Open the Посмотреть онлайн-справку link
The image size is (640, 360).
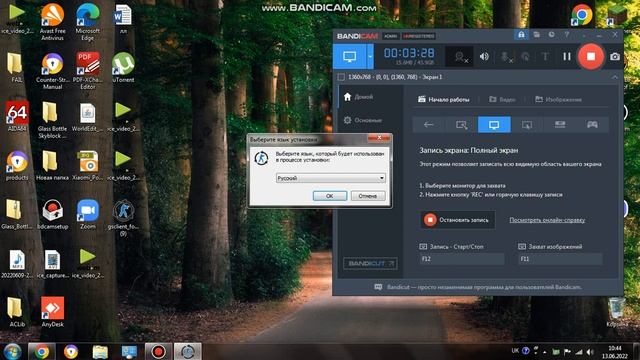[x=547, y=220]
